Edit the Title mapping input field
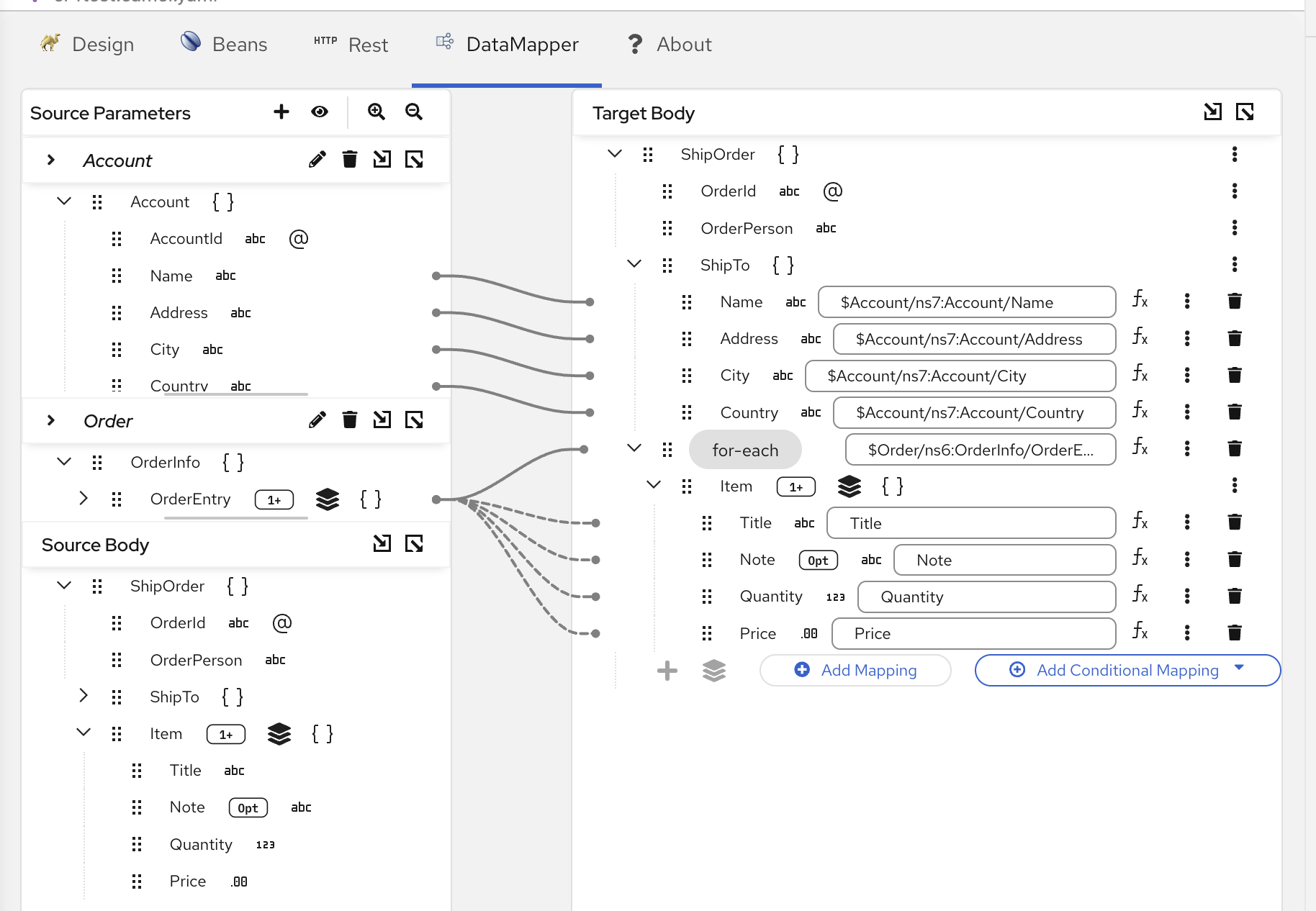 pos(971,523)
